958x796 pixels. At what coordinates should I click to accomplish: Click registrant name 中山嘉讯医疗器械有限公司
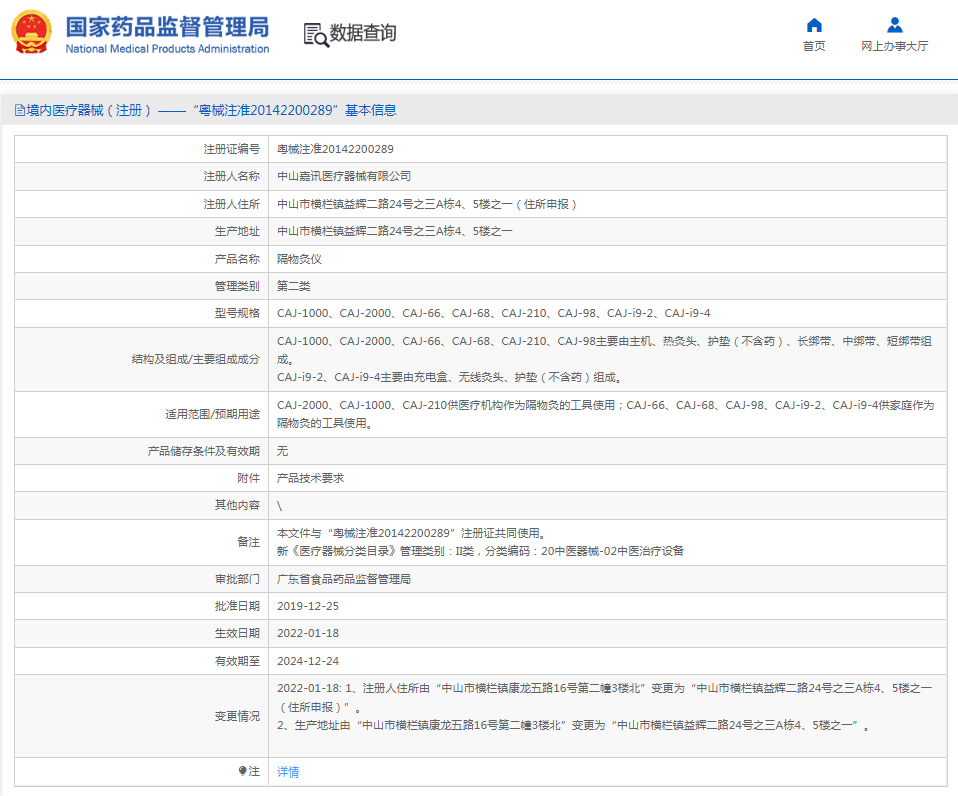click(x=344, y=176)
